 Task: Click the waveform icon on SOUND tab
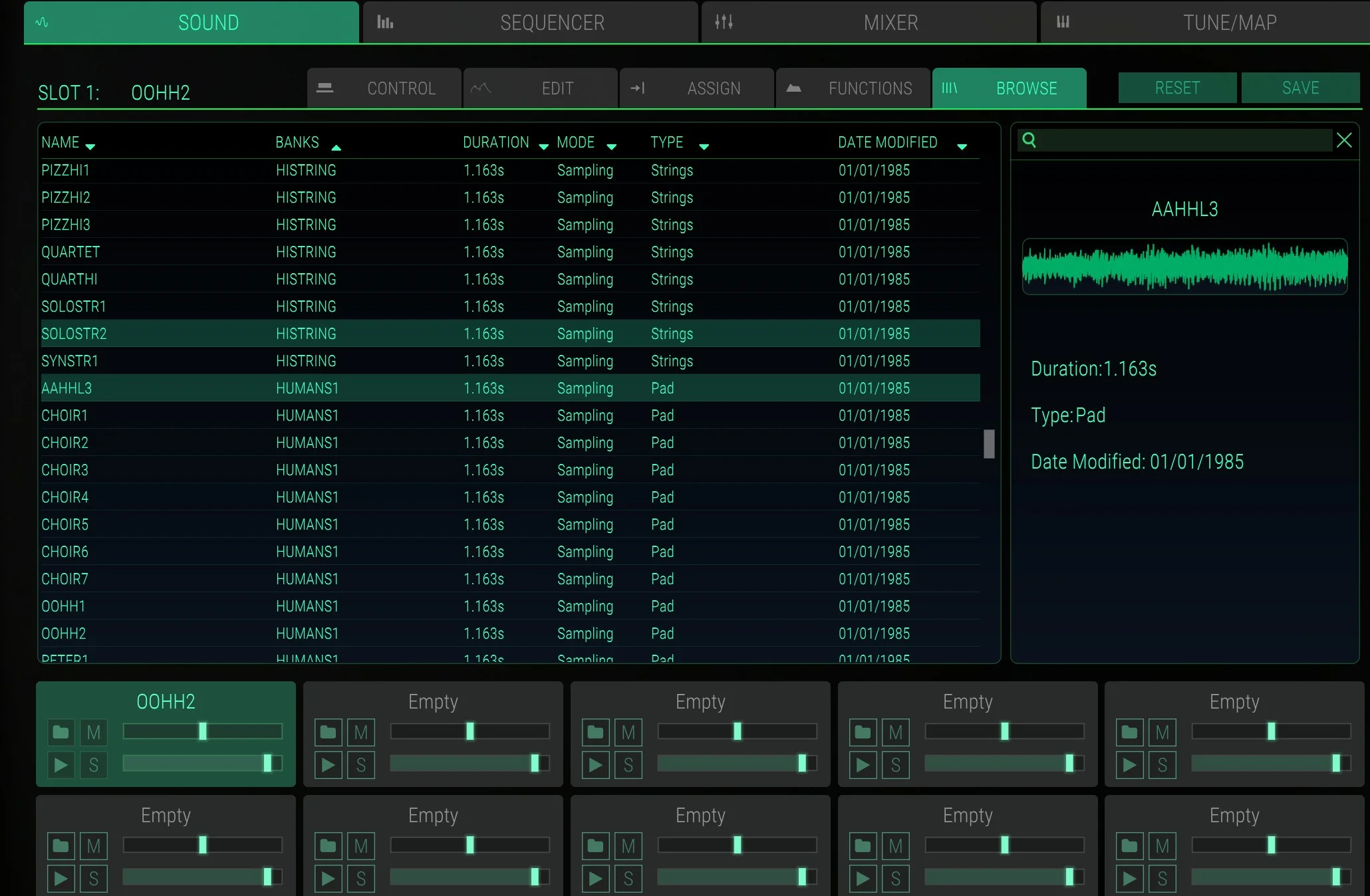pyautogui.click(x=42, y=23)
